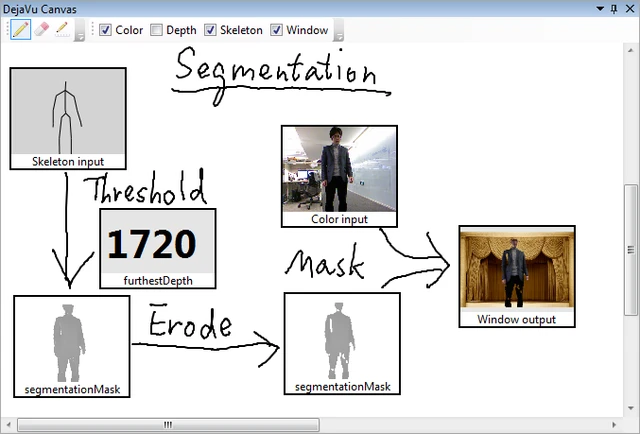Click the vertical scrollbar thumb
Screen dimensions: 640x434
pyautogui.click(x=631, y=250)
